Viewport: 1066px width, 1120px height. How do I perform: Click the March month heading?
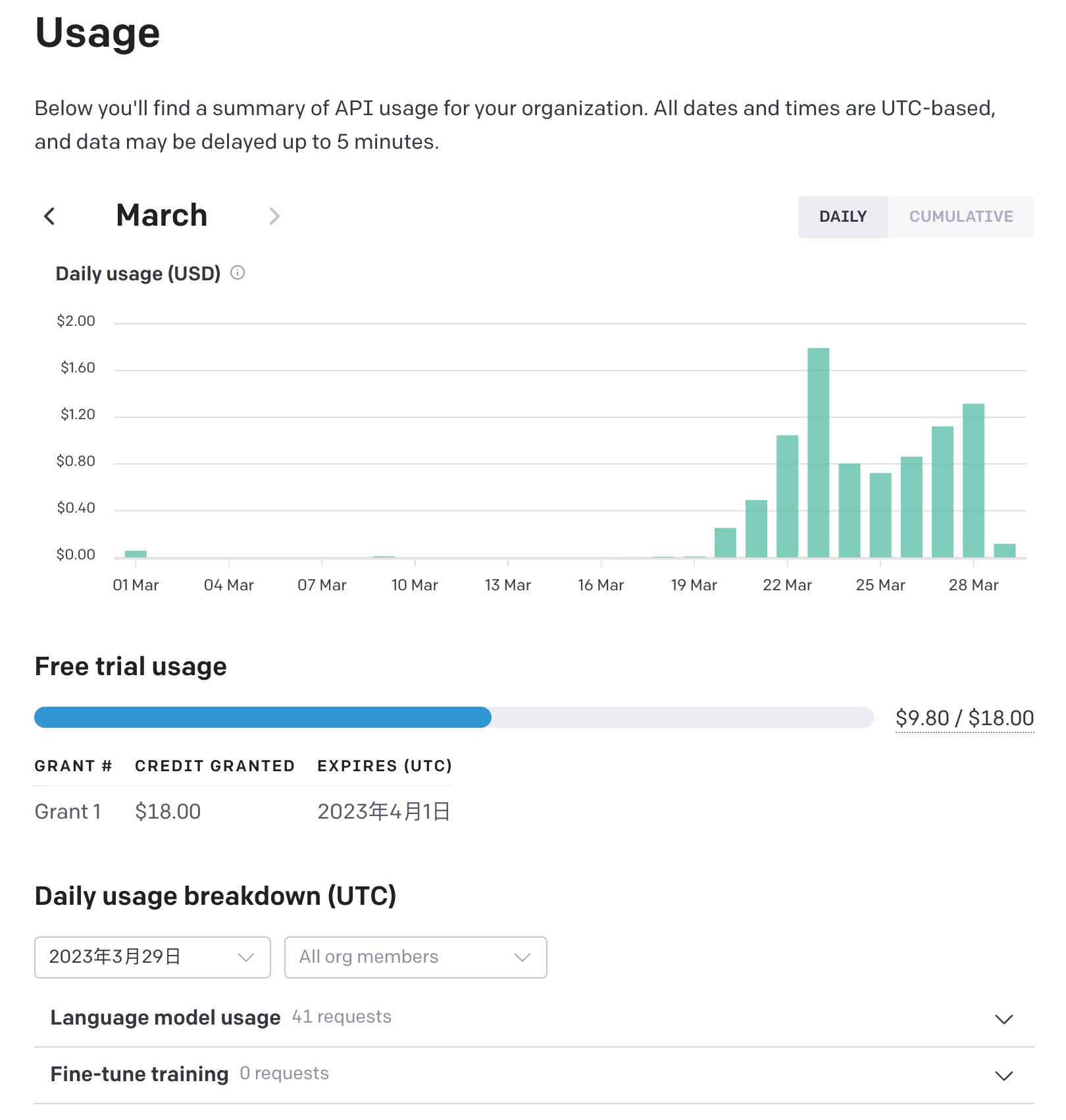(x=162, y=215)
